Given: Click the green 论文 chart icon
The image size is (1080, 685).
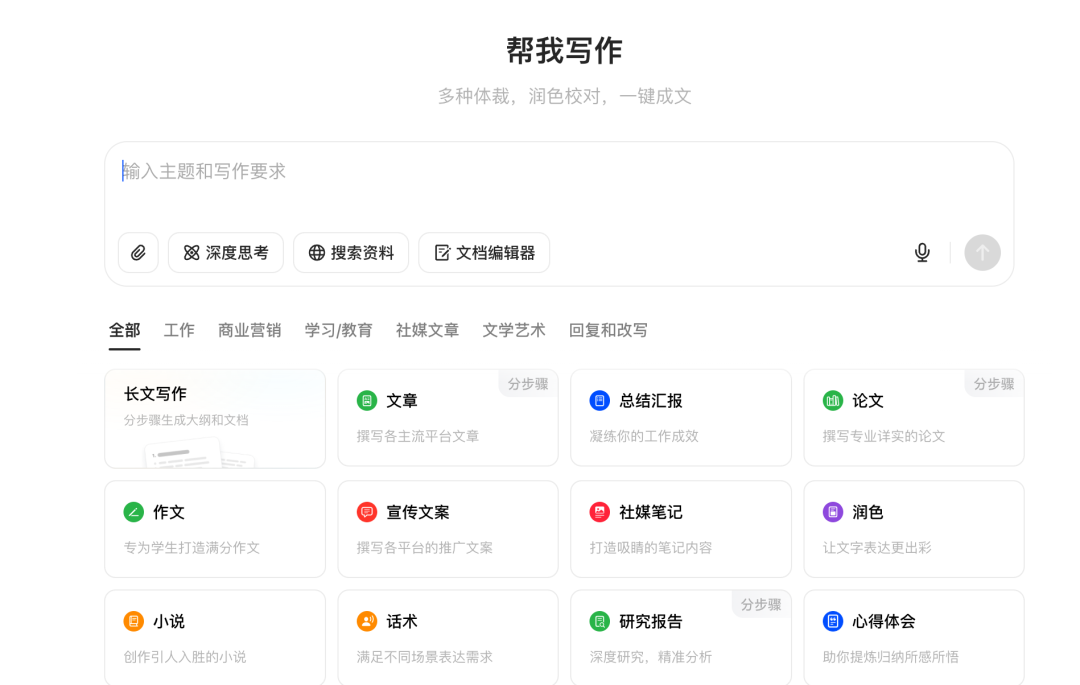Looking at the screenshot, I should pyautogui.click(x=833, y=401).
